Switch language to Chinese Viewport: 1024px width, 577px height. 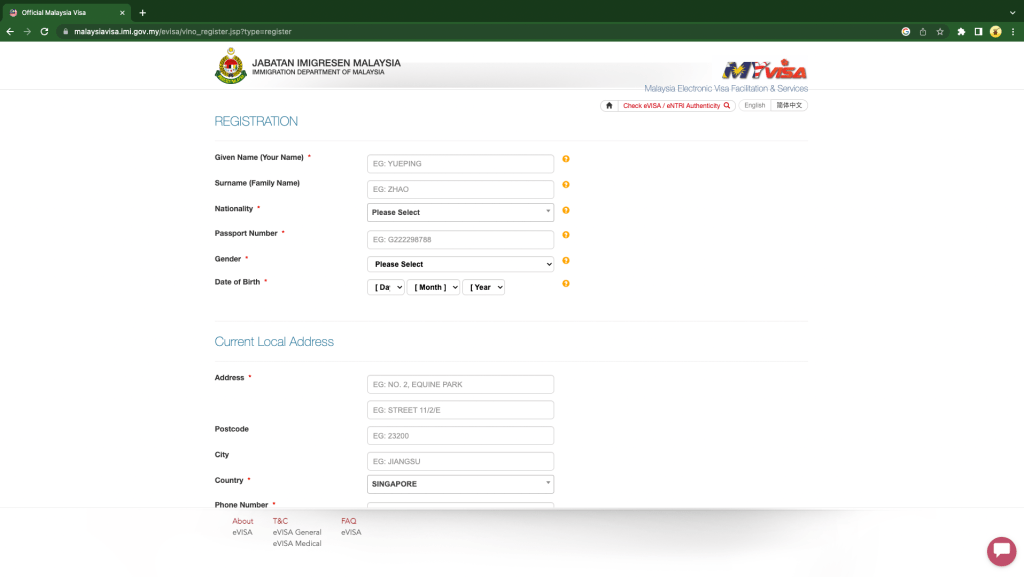coord(789,106)
